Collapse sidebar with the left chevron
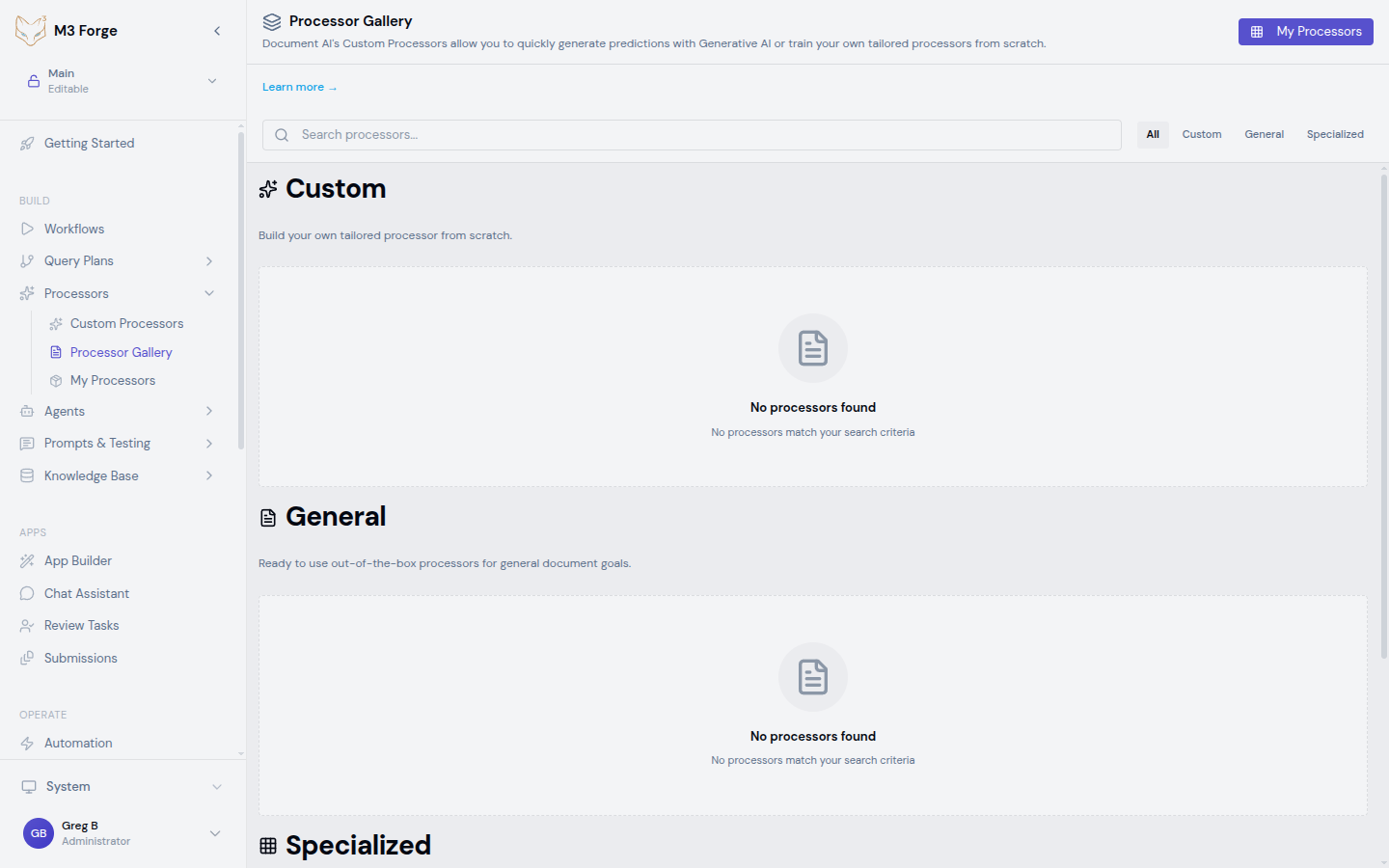The image size is (1389, 868). point(217,31)
